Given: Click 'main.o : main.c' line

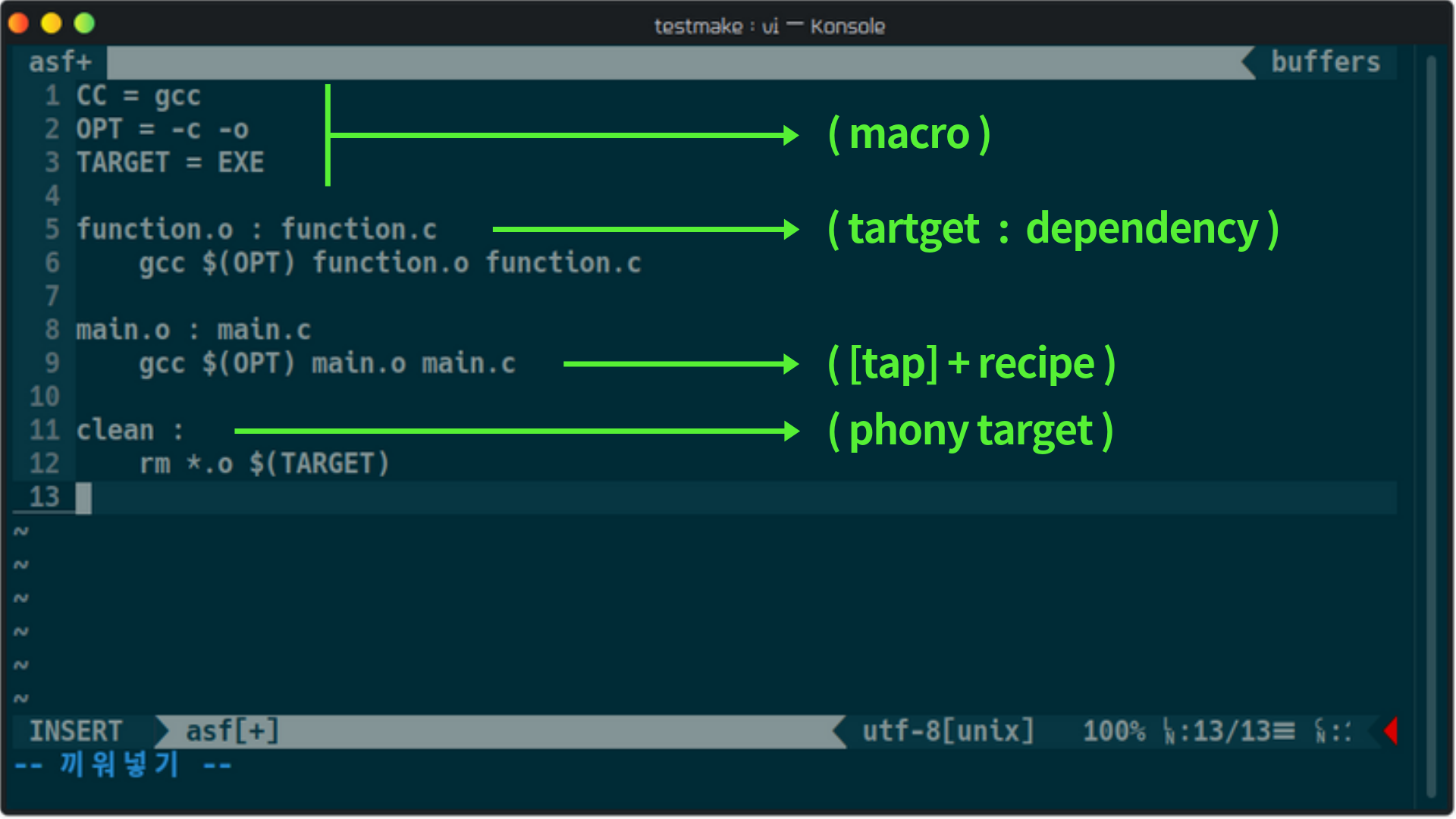Looking at the screenshot, I should [x=193, y=330].
